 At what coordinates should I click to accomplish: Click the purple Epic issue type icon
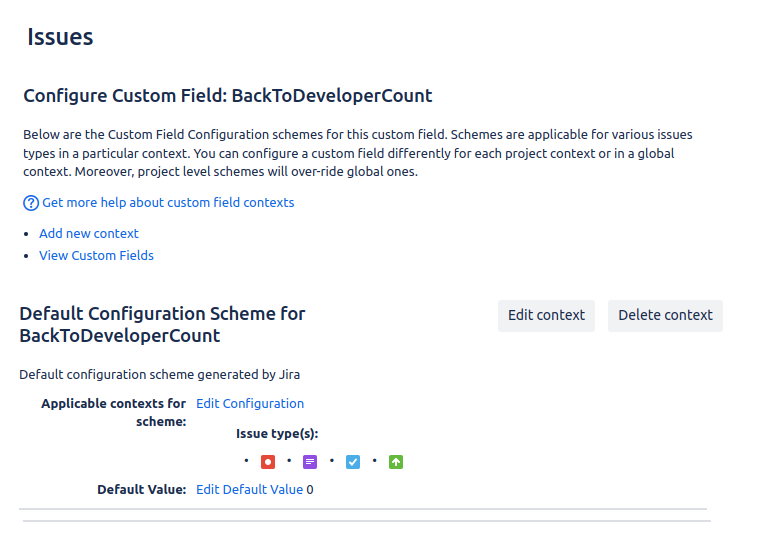pos(310,462)
